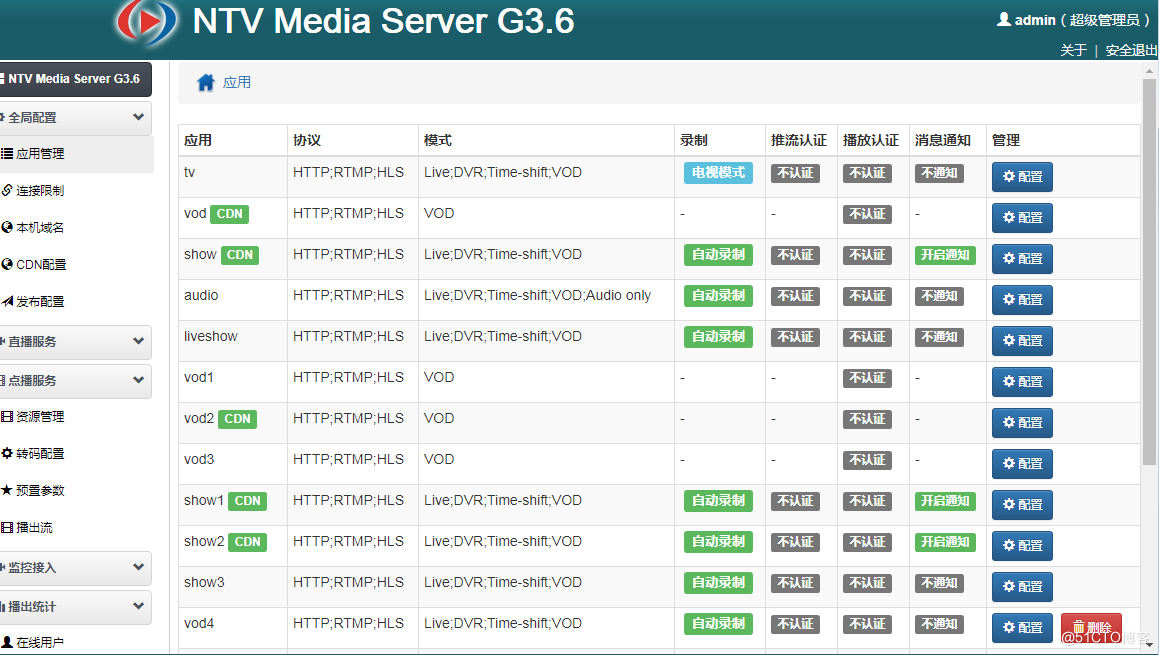Image resolution: width=1159 pixels, height=655 pixels.
Task: Toggle 开启通知 badge for the show app
Action: (x=945, y=255)
